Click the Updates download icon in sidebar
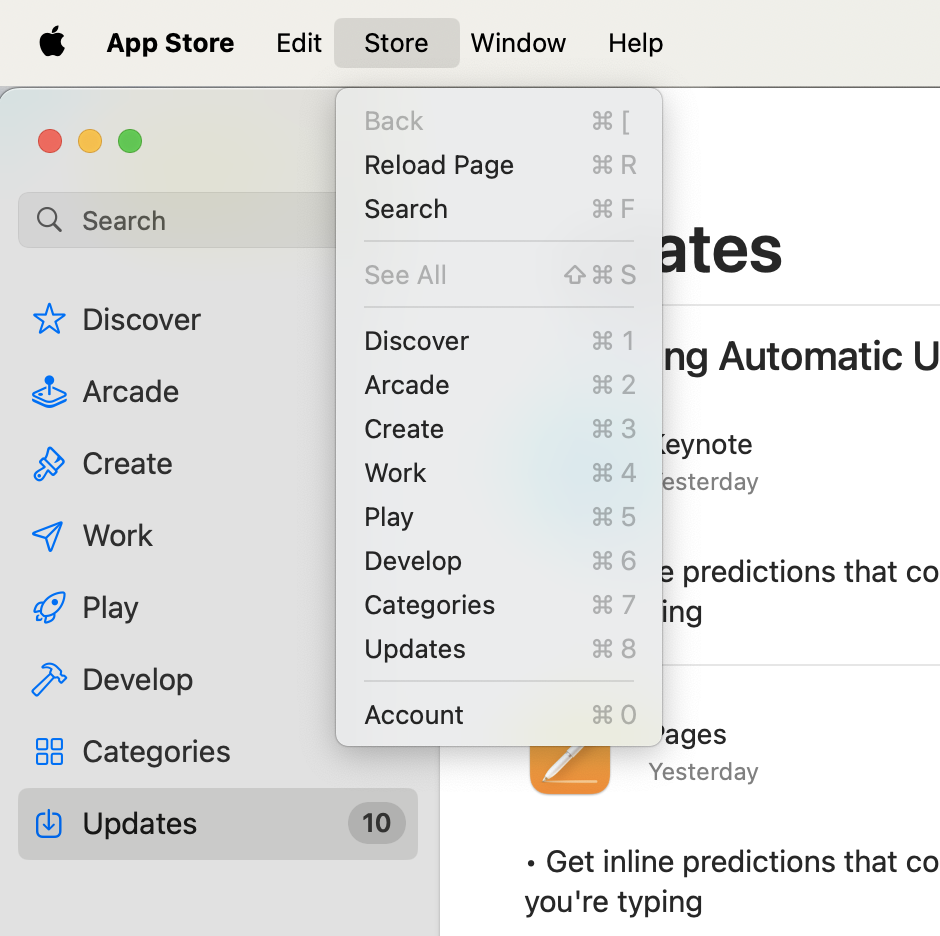Viewport: 940px width, 936px height. [x=48, y=823]
